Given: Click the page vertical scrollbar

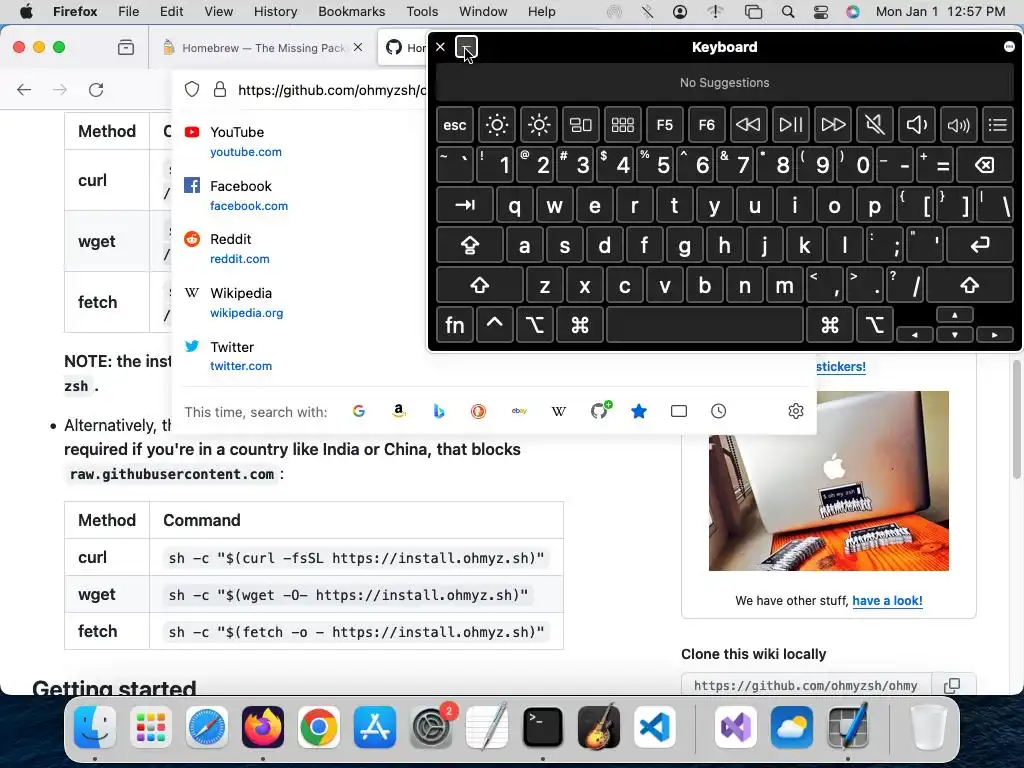Looking at the screenshot, I should pos(1016,418).
